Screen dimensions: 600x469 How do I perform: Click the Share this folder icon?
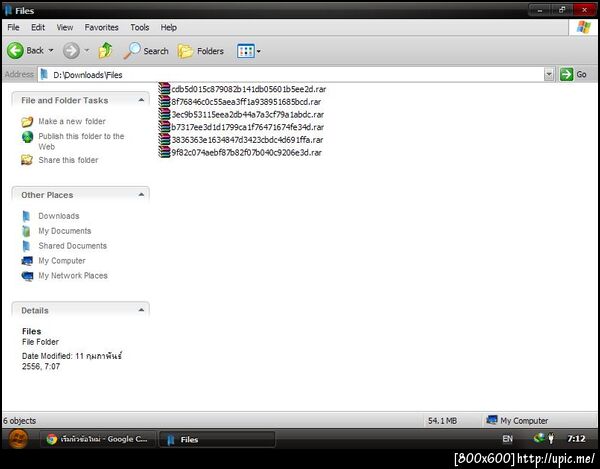tap(27, 160)
